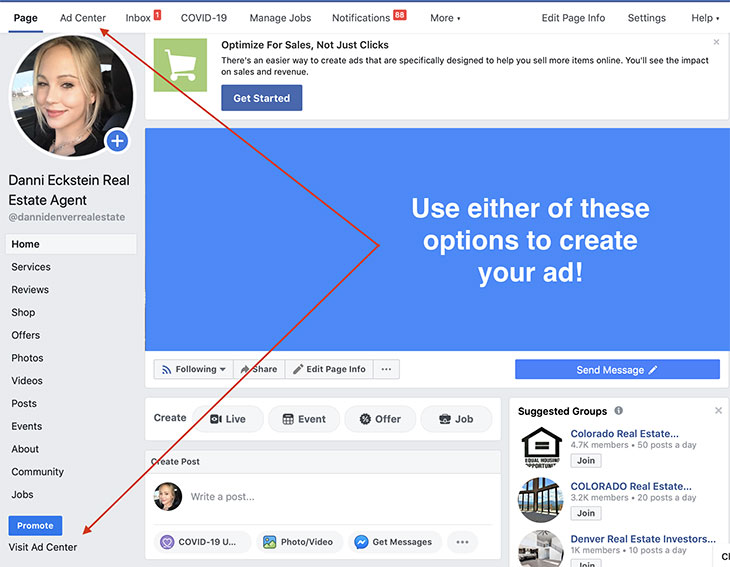Open the COVID-19 tab
This screenshot has width=730, height=567.
203,18
